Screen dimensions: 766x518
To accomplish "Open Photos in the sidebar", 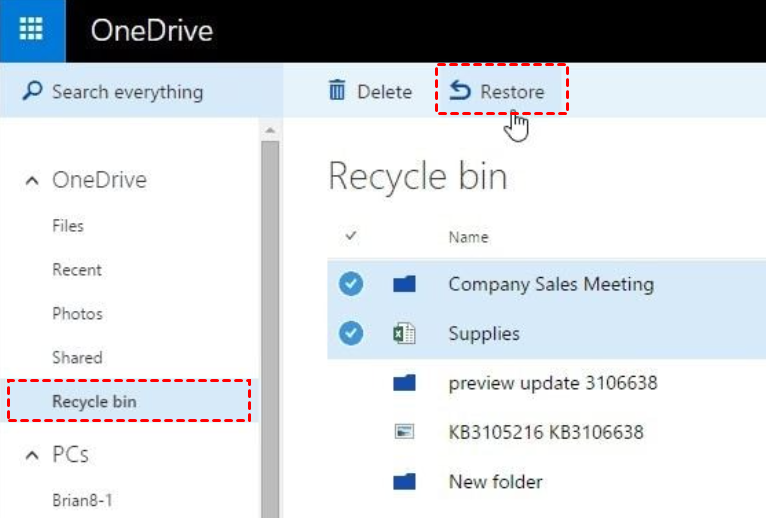I will (77, 314).
